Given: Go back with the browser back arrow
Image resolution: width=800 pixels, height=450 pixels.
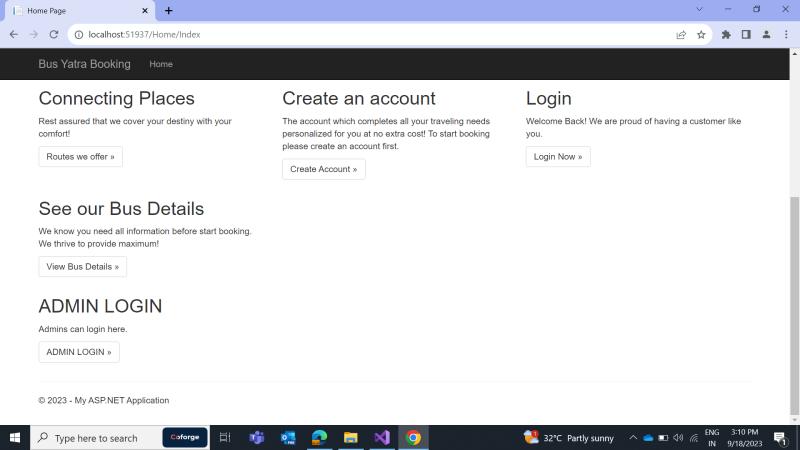Looking at the screenshot, I should 14,35.
